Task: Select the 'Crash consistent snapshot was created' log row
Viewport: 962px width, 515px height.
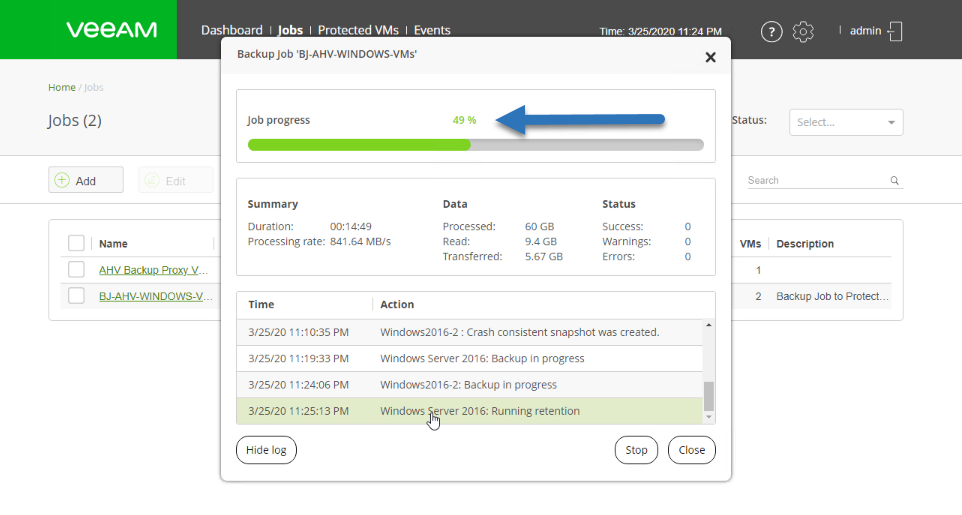Action: pyautogui.click(x=470, y=332)
